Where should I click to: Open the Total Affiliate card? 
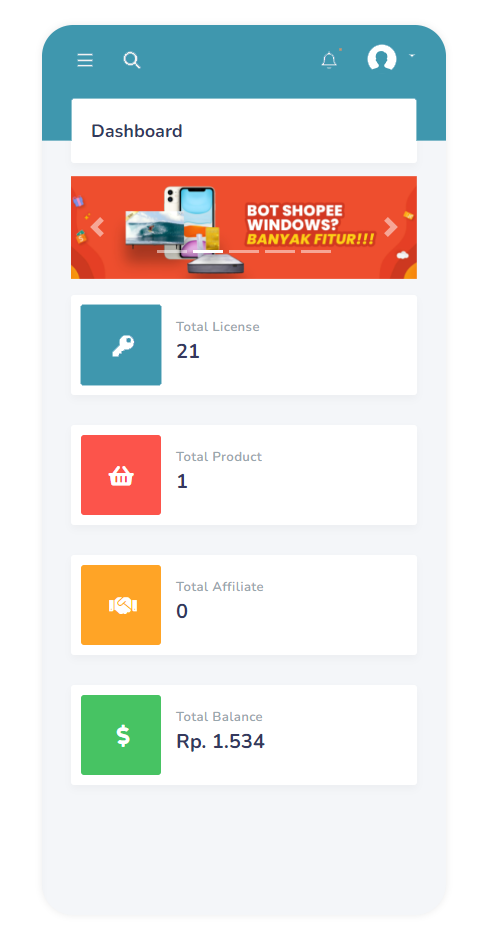244,605
